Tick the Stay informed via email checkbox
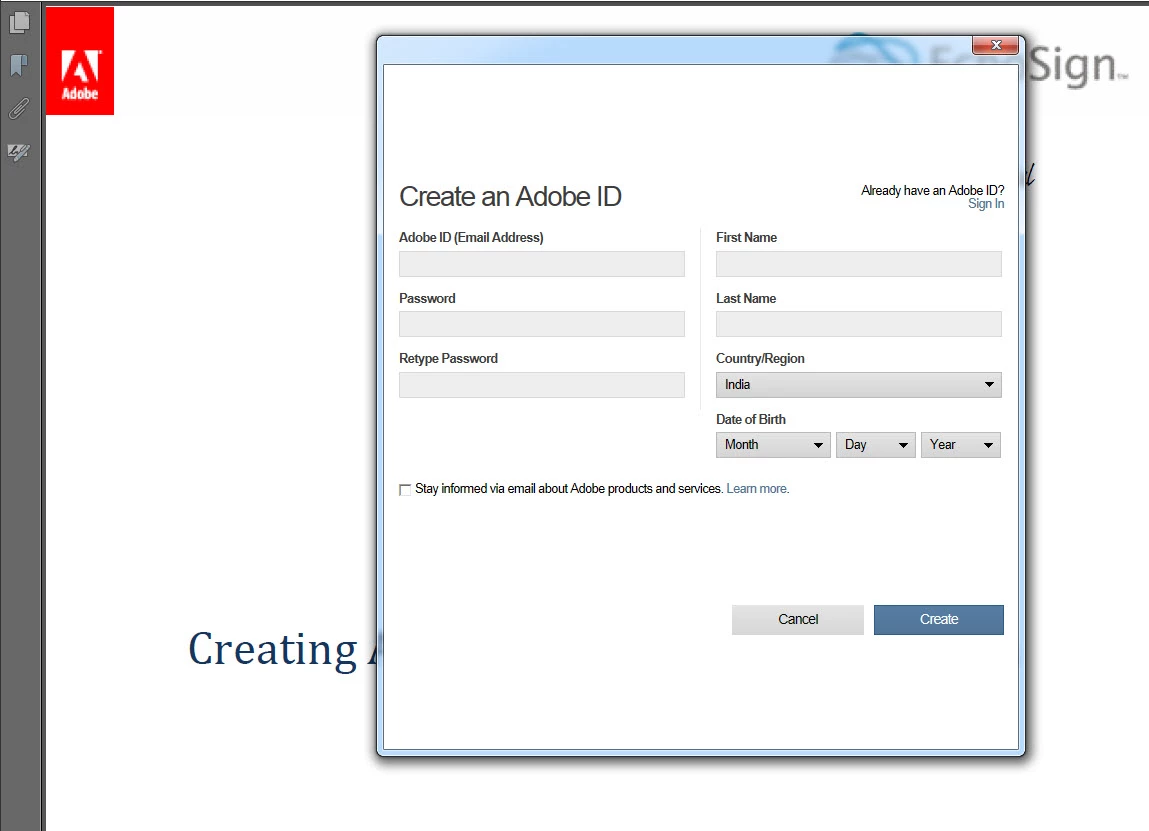The height and width of the screenshot is (831, 1149). click(x=405, y=490)
